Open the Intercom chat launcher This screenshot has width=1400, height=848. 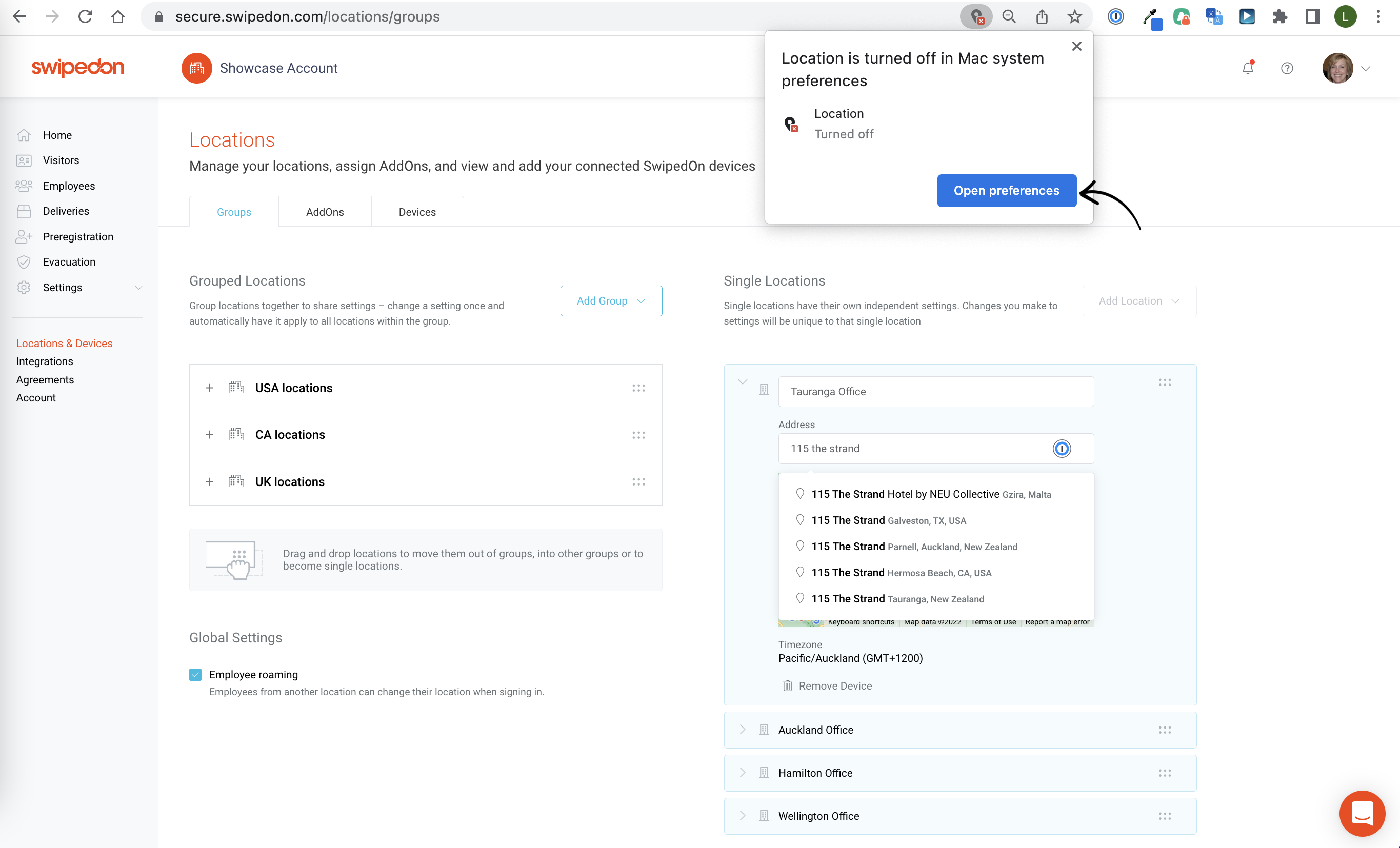tap(1362, 813)
